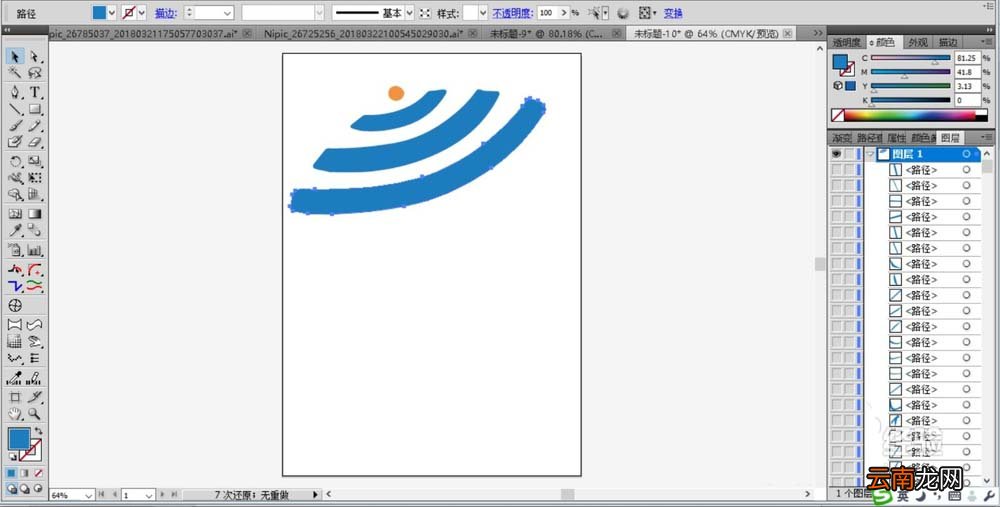The width and height of the screenshot is (1000, 507).
Task: Select the Pencil tool
Action: point(34,126)
